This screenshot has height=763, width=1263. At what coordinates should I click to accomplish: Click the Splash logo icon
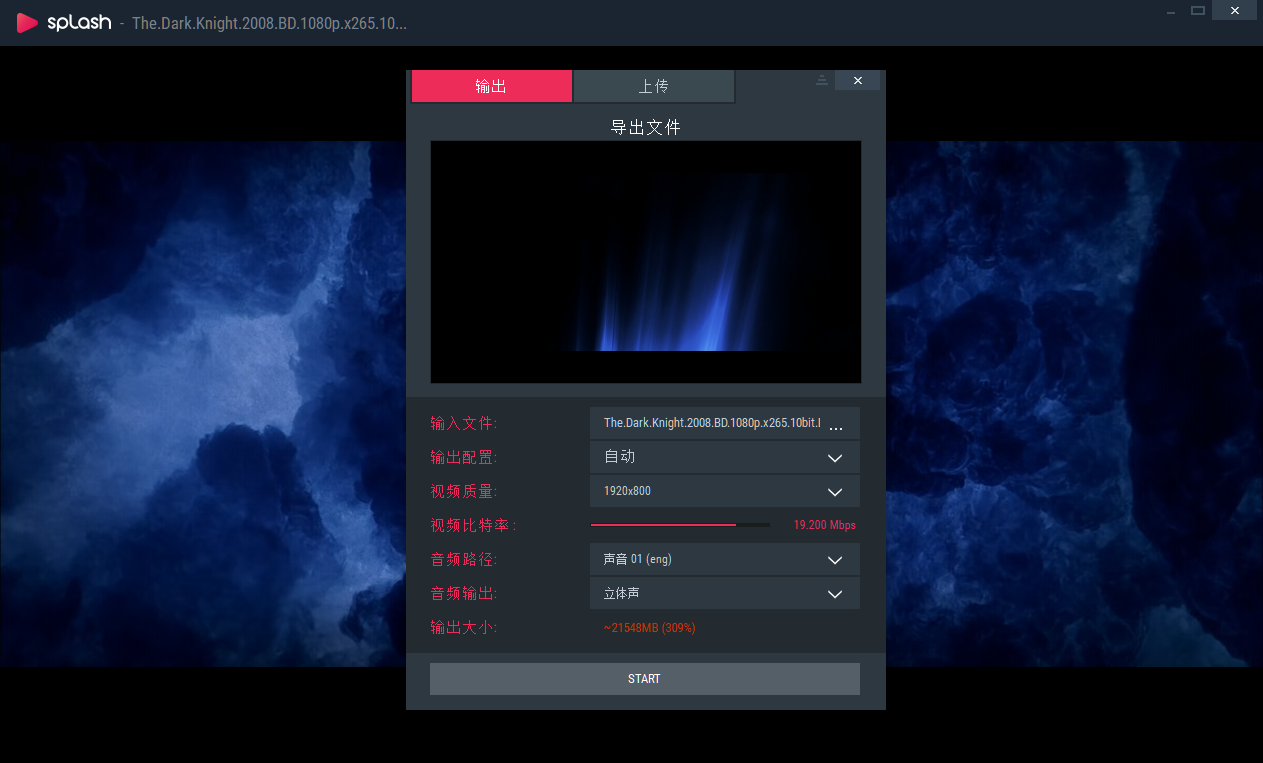pyautogui.click(x=28, y=22)
